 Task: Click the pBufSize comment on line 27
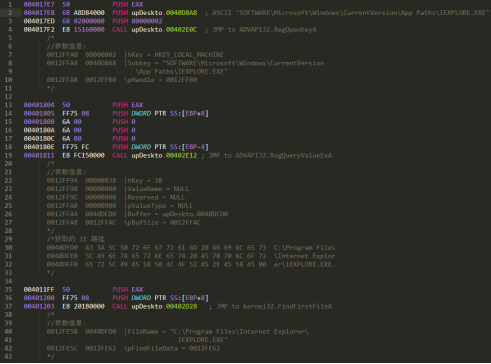click(x=162, y=223)
